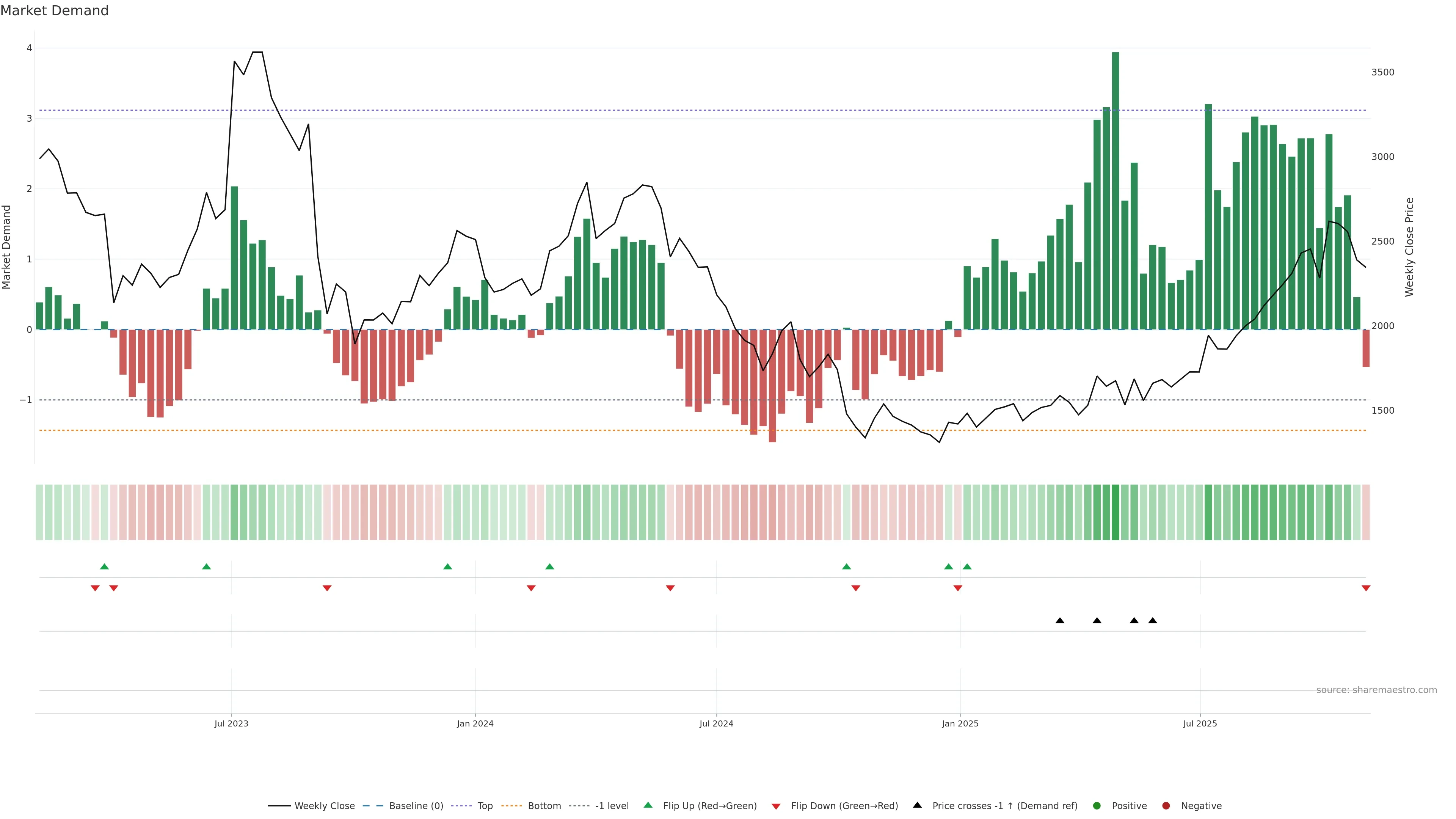Click the Jan 2025 axis label
This screenshot has height=819, width=1456.
point(960,723)
